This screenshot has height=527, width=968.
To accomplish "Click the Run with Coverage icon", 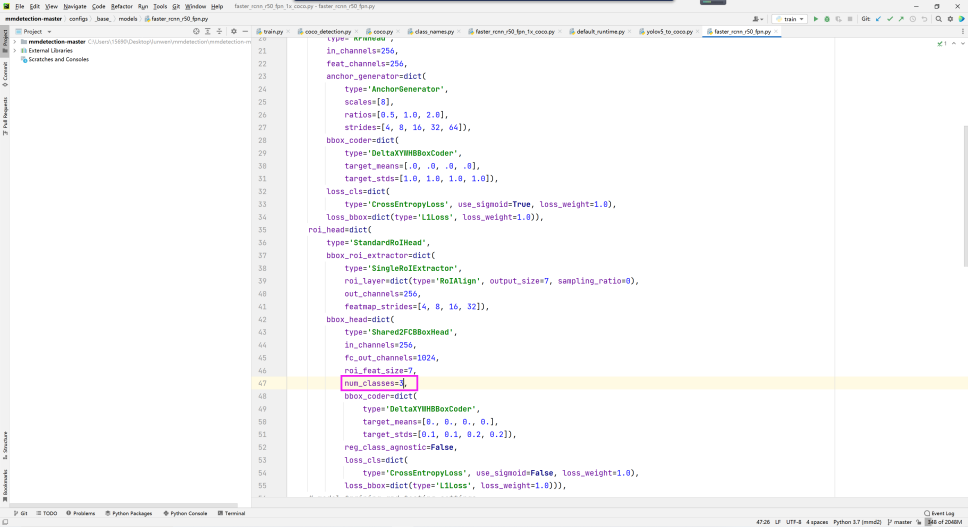I will click(838, 19).
